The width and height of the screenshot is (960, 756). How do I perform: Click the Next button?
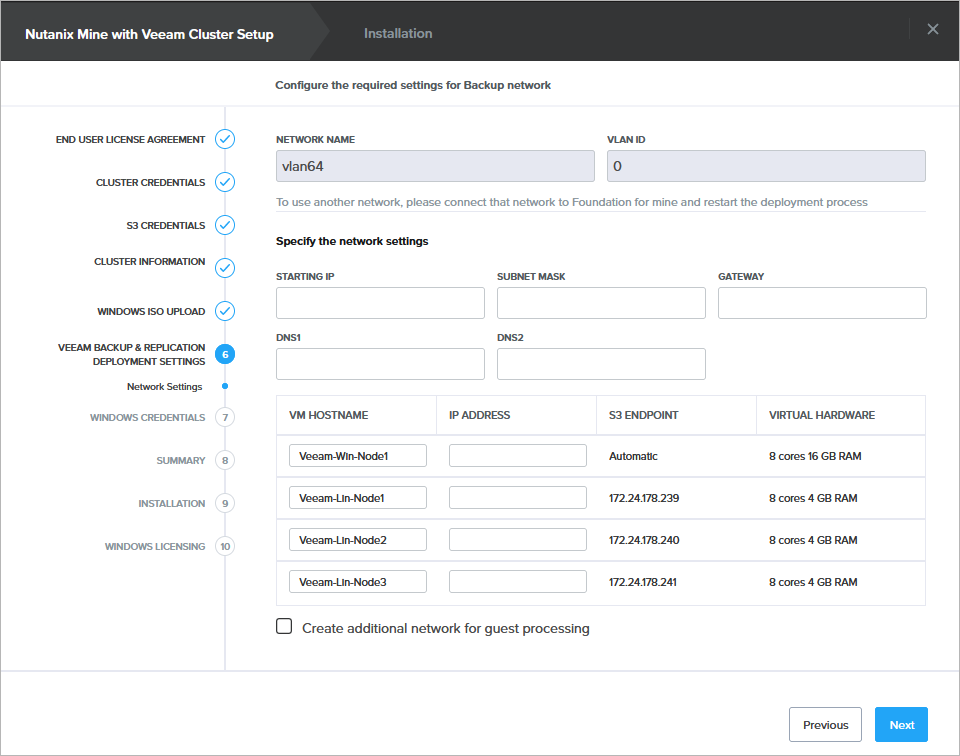point(901,725)
